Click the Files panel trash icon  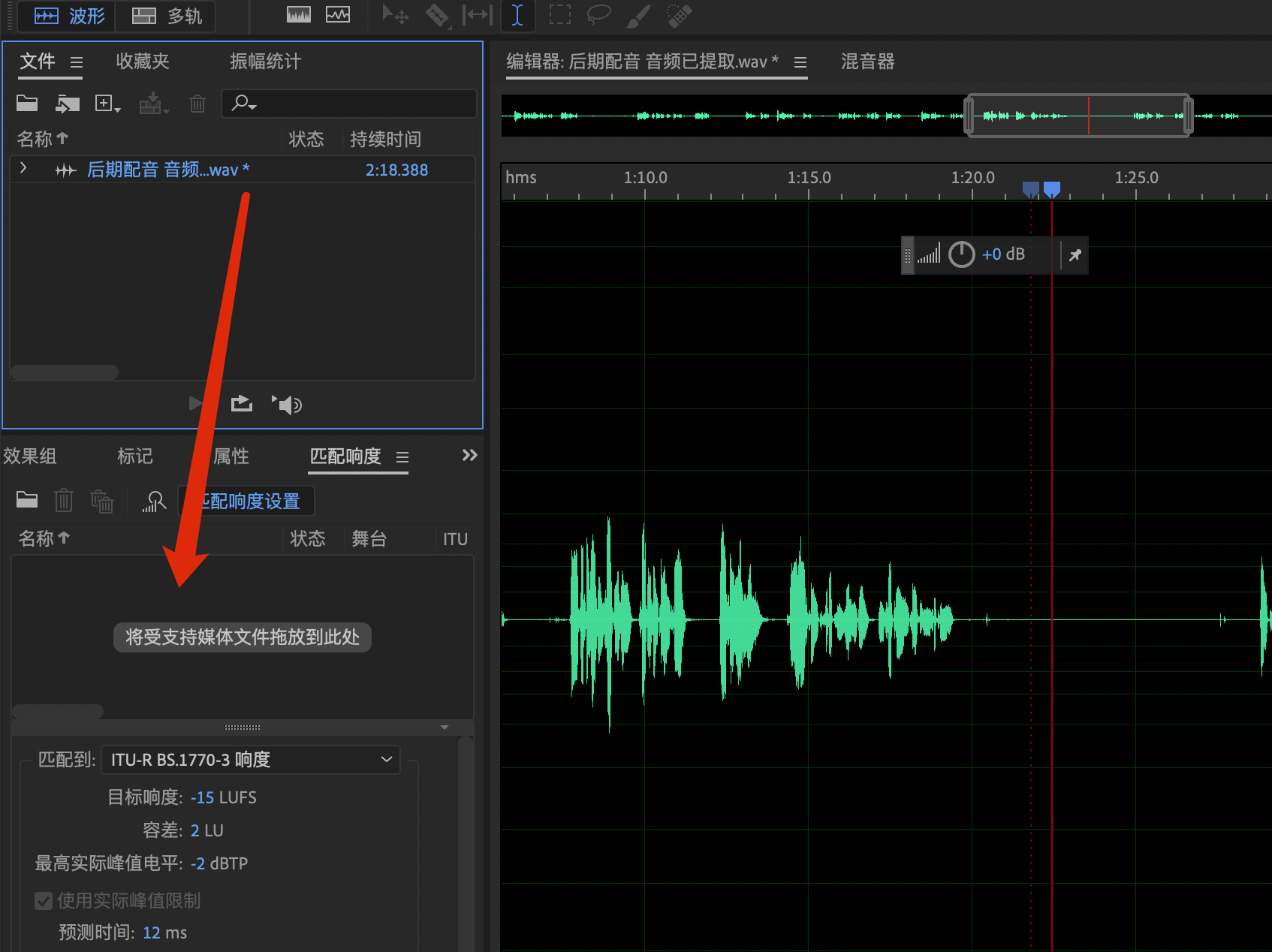click(x=197, y=104)
